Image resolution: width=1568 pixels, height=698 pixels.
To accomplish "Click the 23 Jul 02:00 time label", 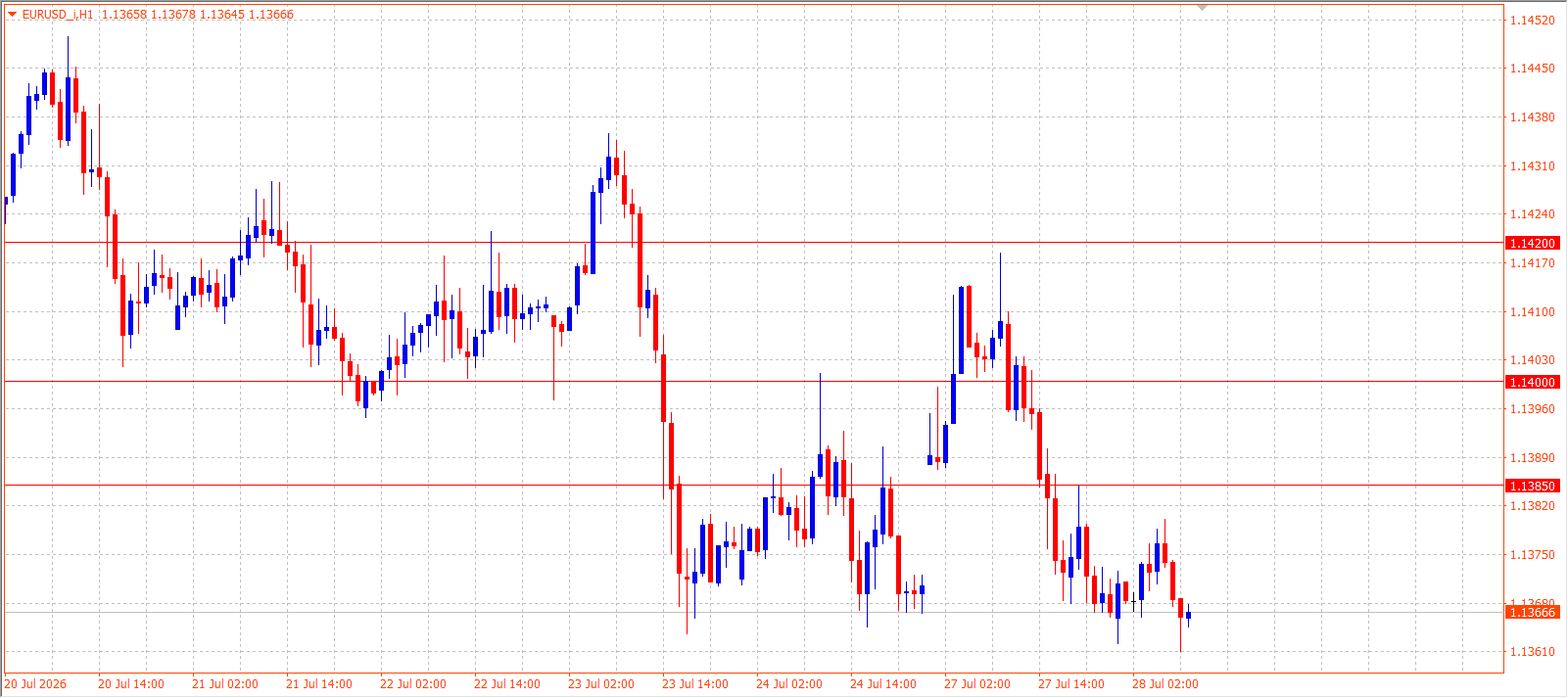I will [601, 684].
